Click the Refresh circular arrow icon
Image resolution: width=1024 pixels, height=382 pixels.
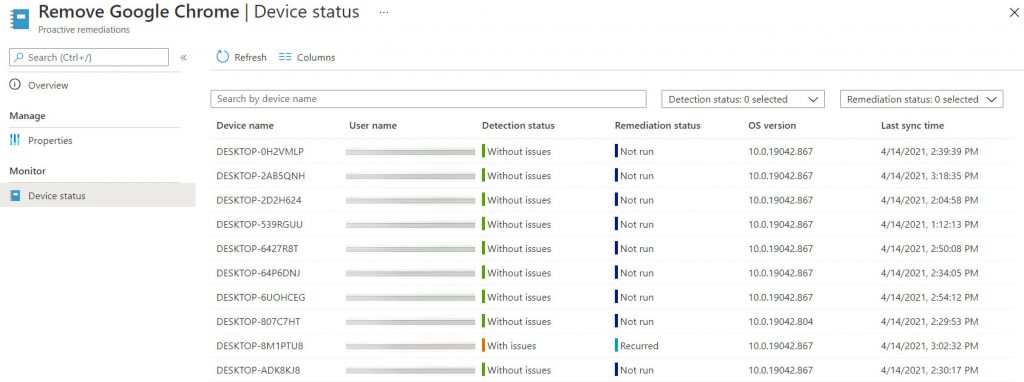(223, 57)
